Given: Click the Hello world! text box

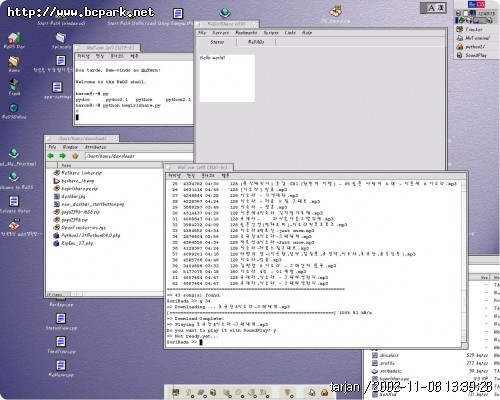Looking at the screenshot, I should 227,78.
